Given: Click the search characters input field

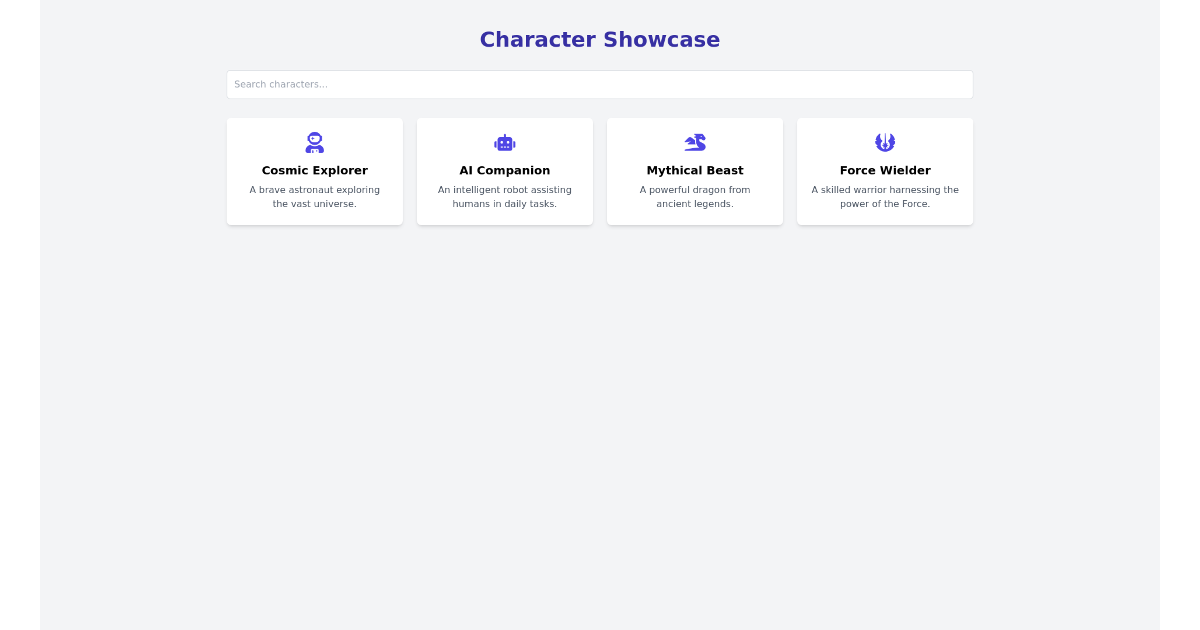Looking at the screenshot, I should (600, 84).
